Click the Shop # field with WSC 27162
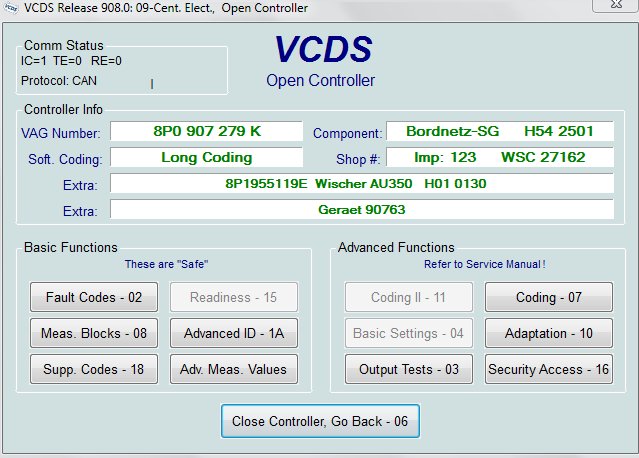Viewport: 639px width, 458px height. (x=500, y=157)
